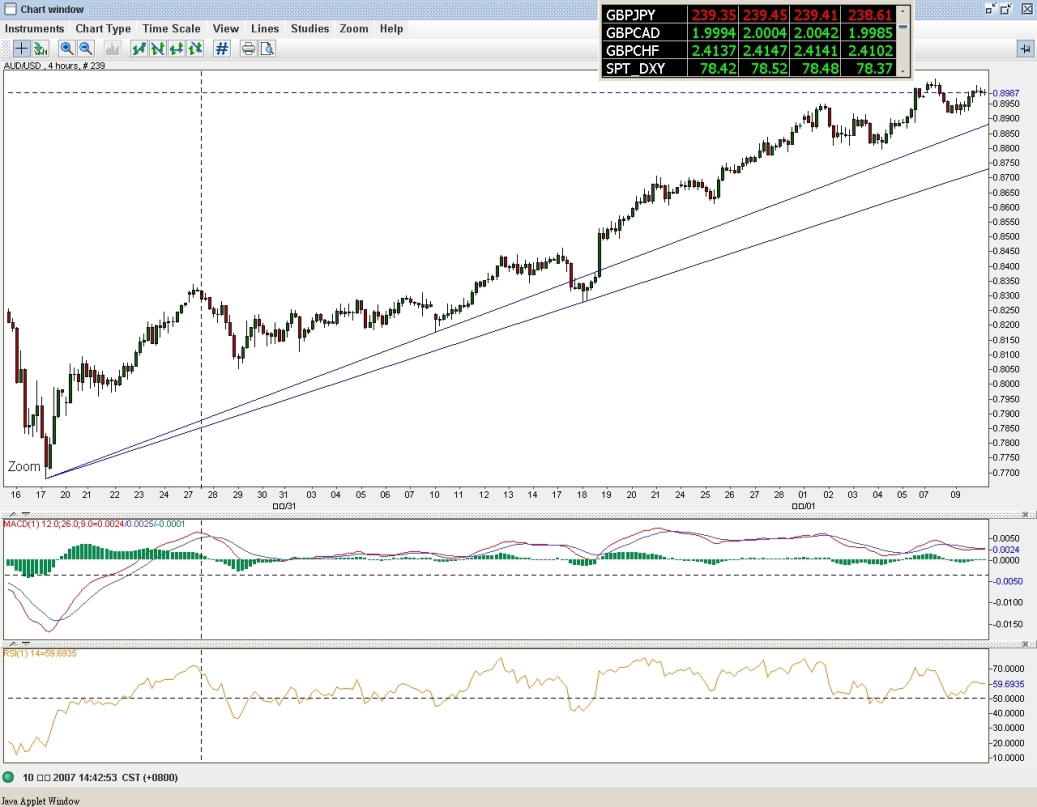Open the Time Scale menu
The image size is (1037, 807).
[x=171, y=28]
